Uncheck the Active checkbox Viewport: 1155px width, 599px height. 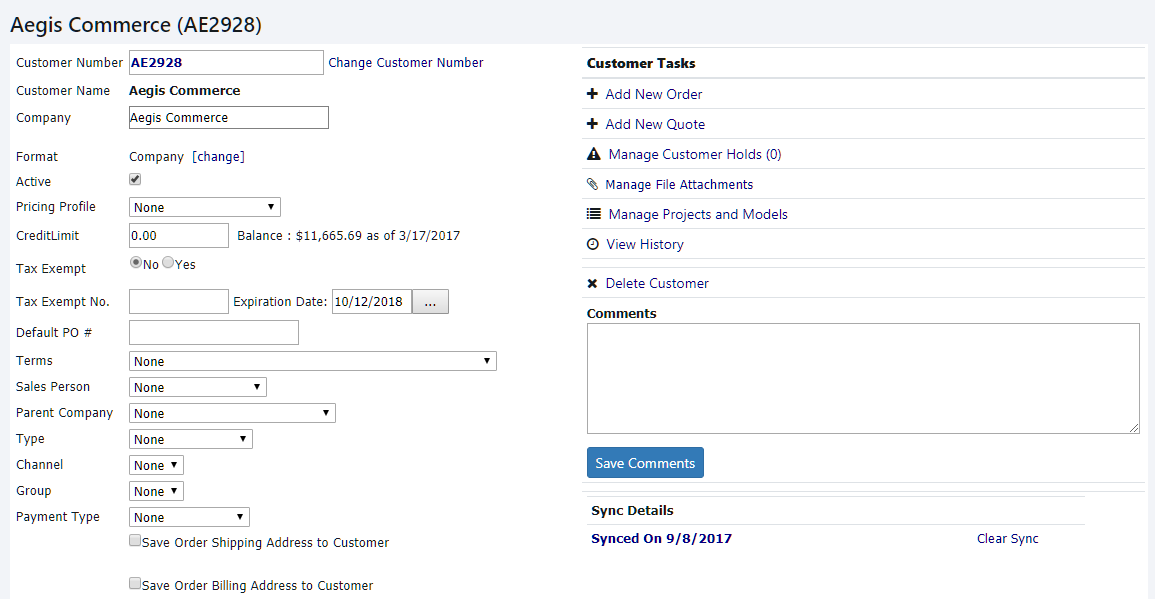(x=135, y=180)
